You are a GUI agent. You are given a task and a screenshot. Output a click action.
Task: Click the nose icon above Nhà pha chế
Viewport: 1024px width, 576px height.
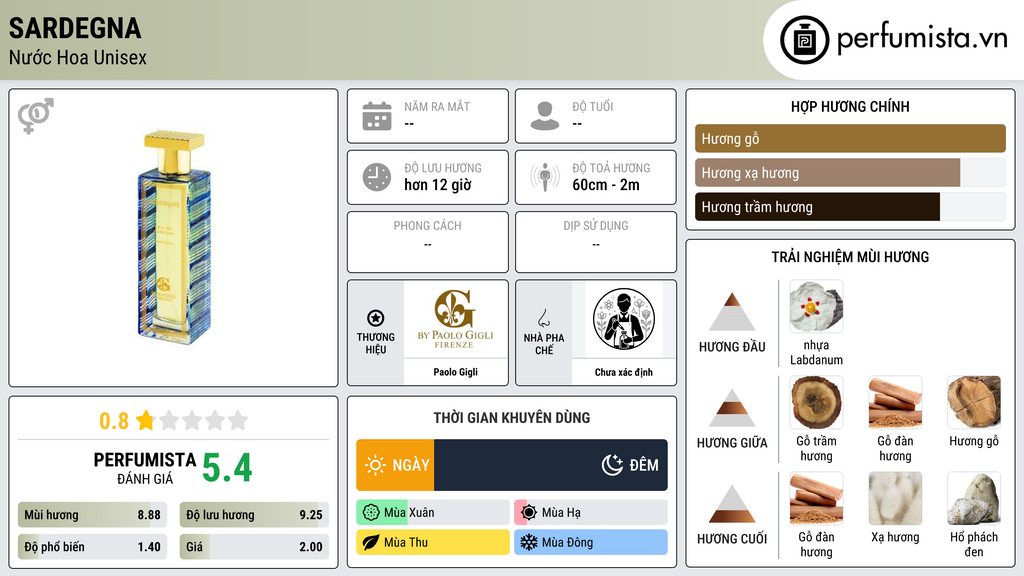[x=543, y=318]
